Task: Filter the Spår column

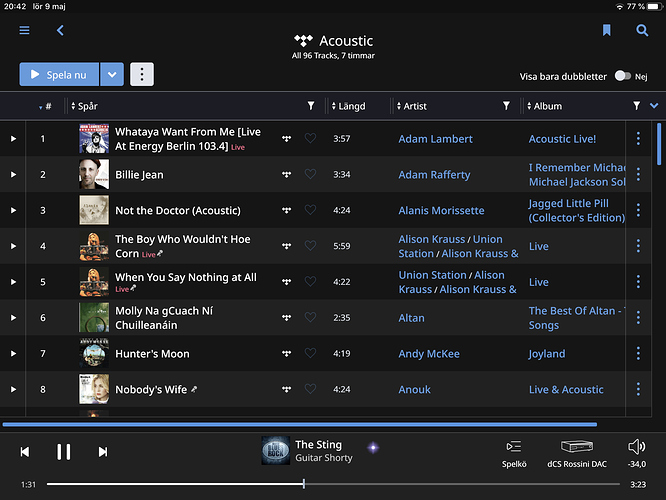Action: 311,106
